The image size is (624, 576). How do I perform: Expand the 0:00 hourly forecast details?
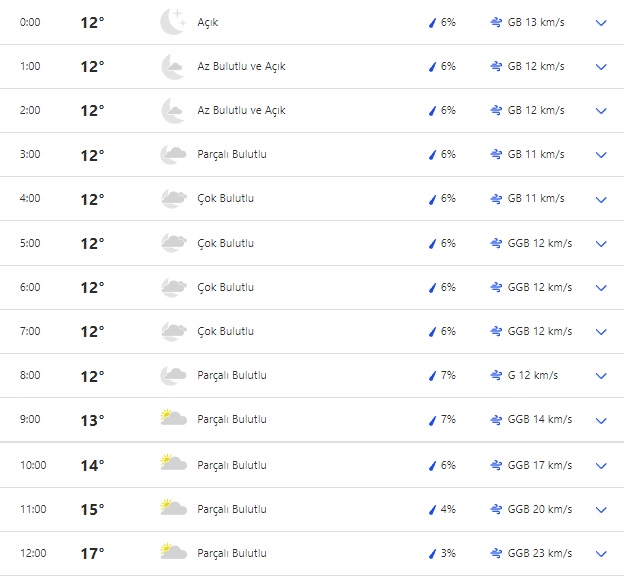[601, 23]
